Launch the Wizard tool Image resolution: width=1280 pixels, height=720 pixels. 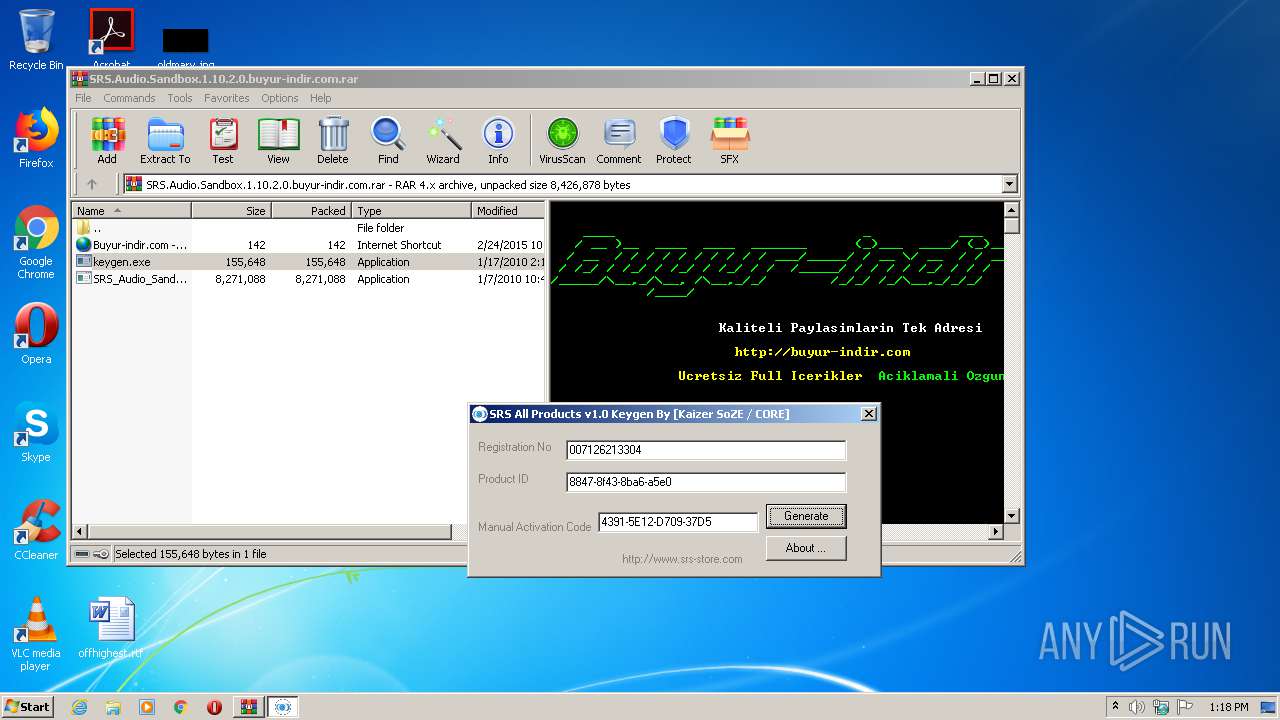coord(443,141)
